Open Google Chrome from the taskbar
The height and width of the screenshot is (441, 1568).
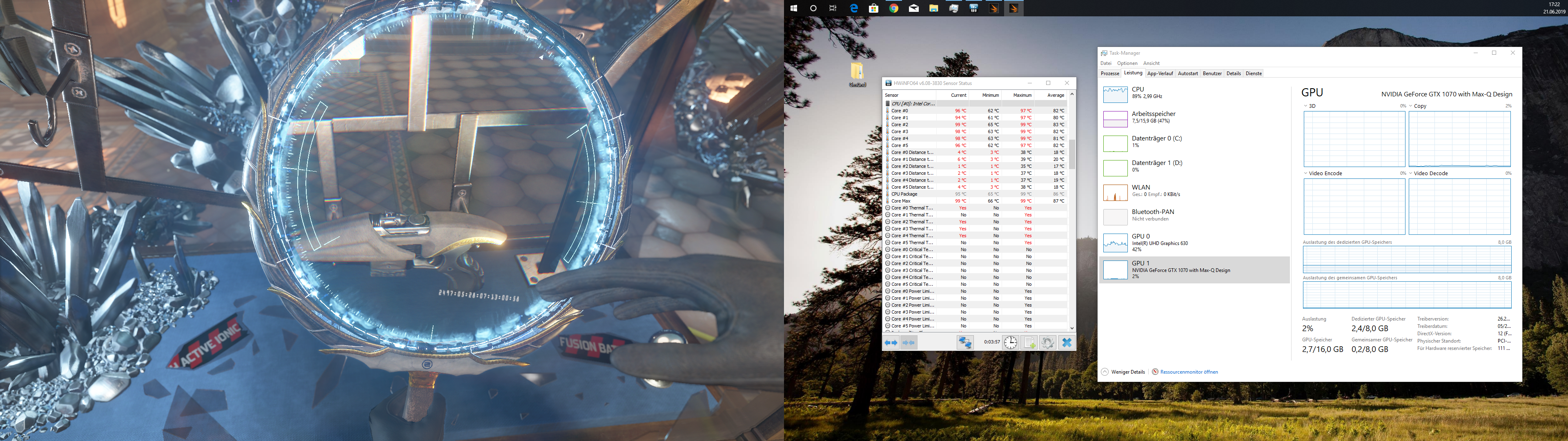click(893, 9)
